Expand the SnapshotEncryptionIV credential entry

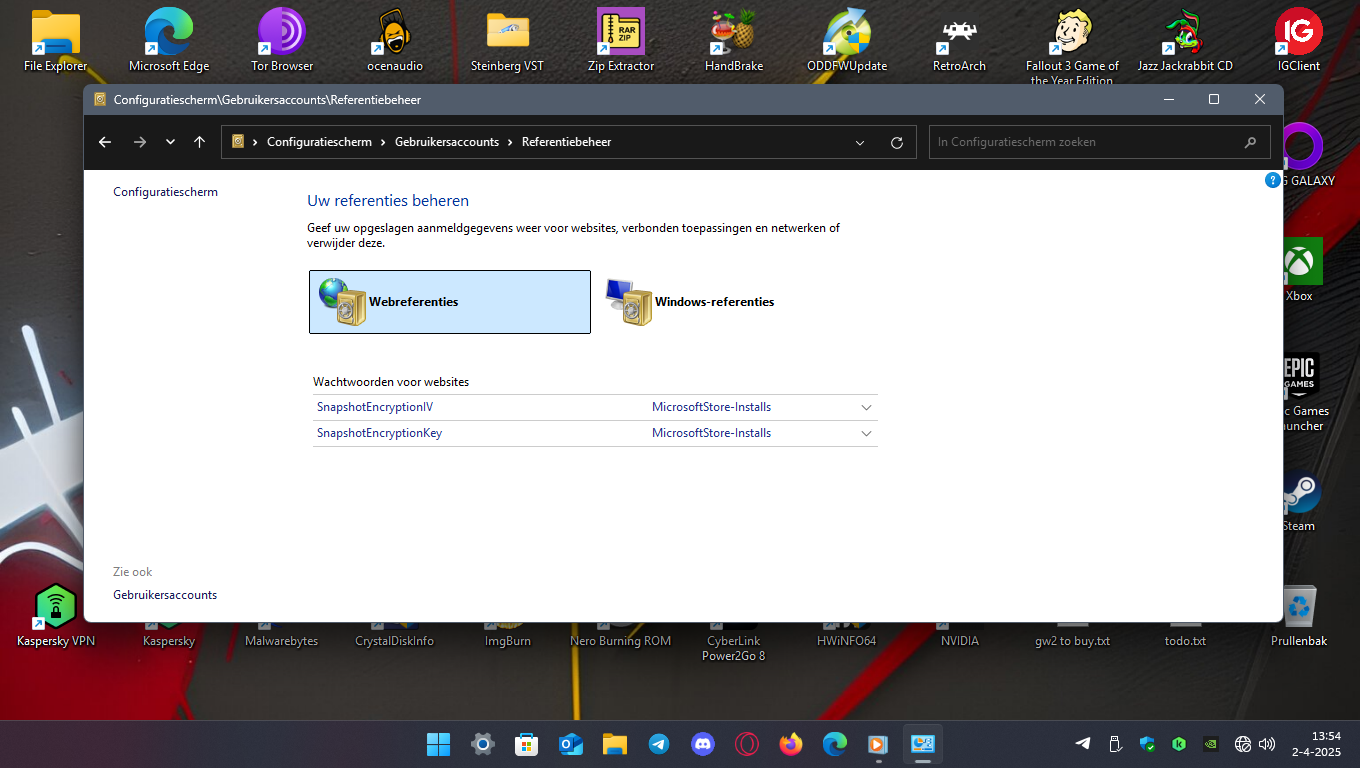tap(866, 408)
